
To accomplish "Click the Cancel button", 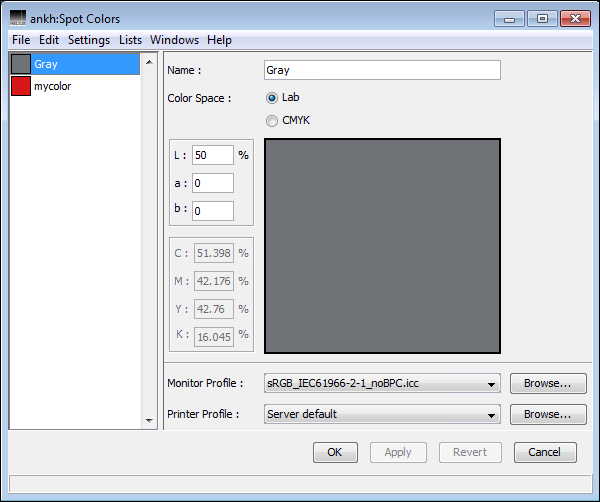I will (545, 453).
